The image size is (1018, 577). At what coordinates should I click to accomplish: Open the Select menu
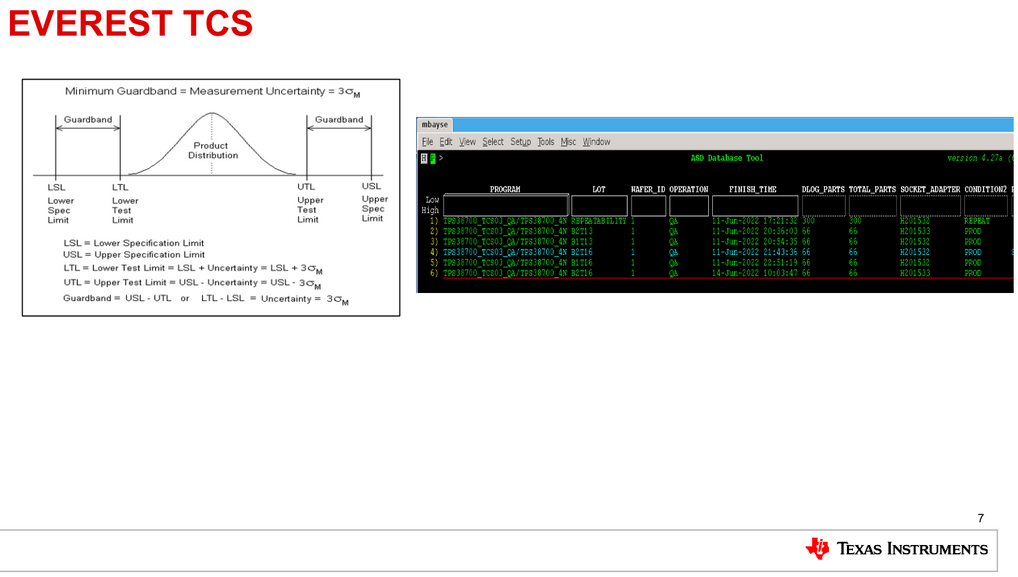pyautogui.click(x=493, y=142)
